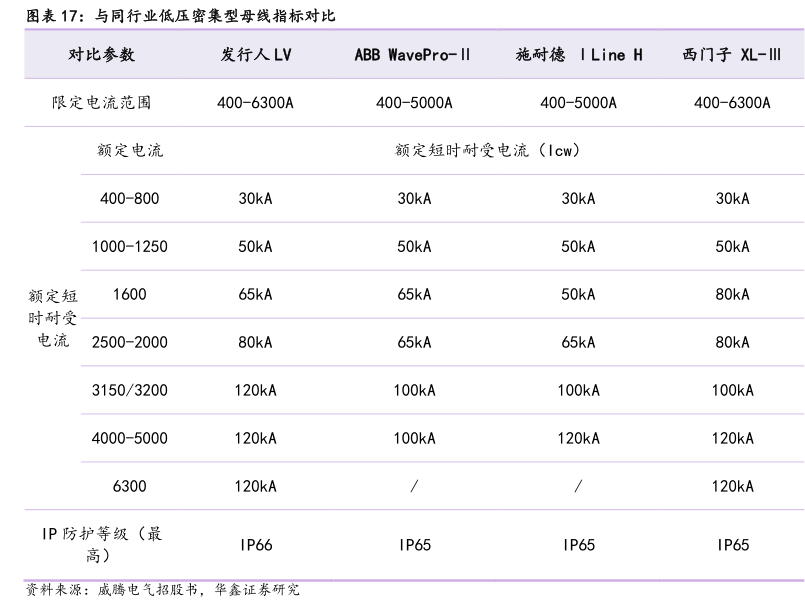Click 发行人 LV value in 400-800 row
This screenshot has height=608, width=805.
pos(255,198)
